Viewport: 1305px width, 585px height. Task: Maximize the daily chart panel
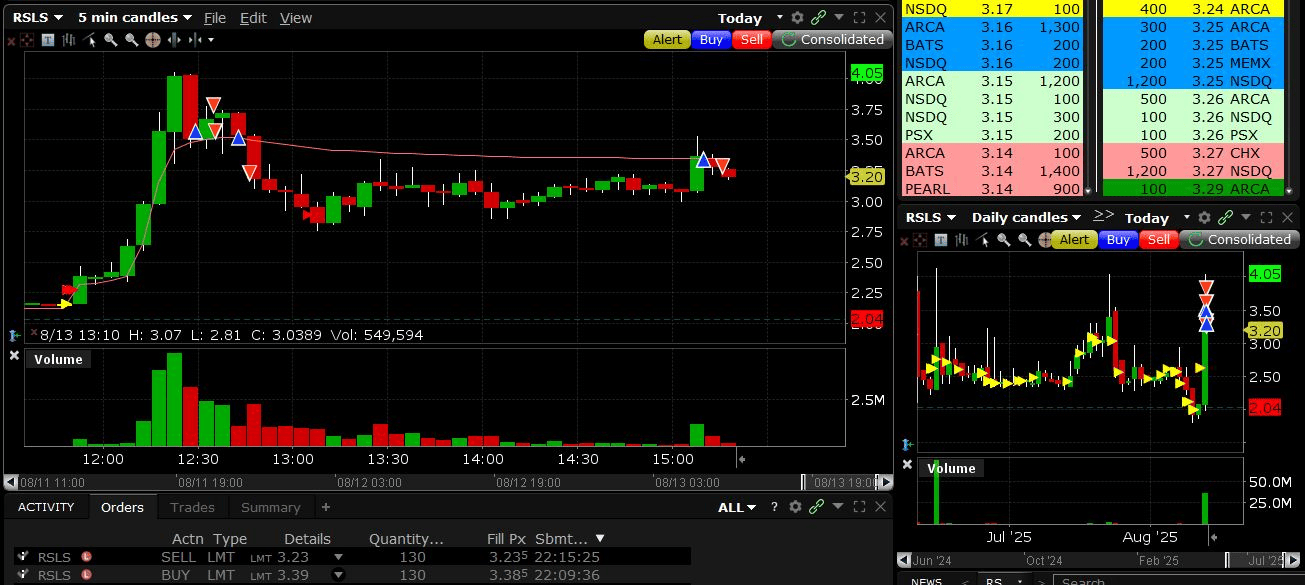coord(1265,217)
